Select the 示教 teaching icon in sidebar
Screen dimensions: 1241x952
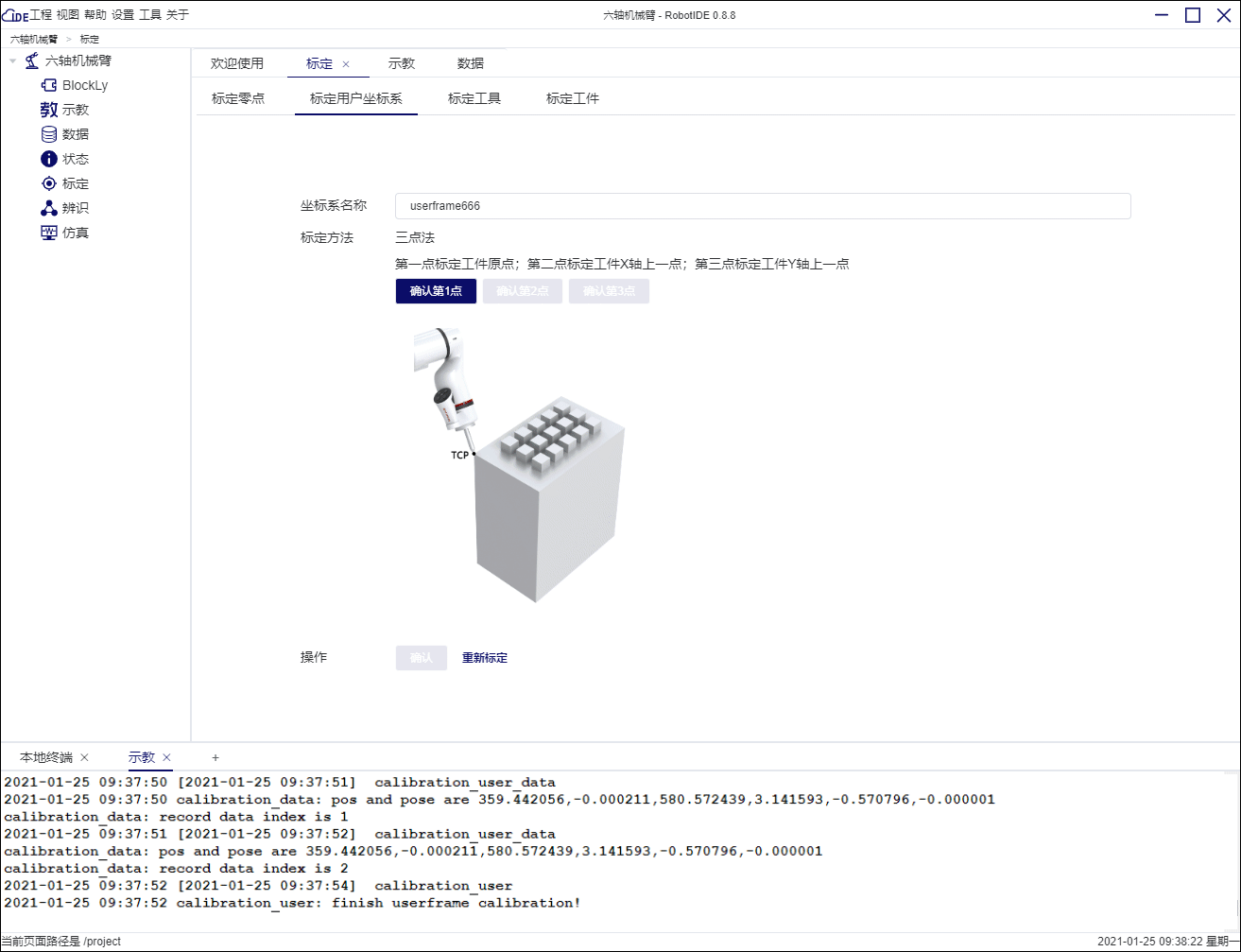click(49, 109)
